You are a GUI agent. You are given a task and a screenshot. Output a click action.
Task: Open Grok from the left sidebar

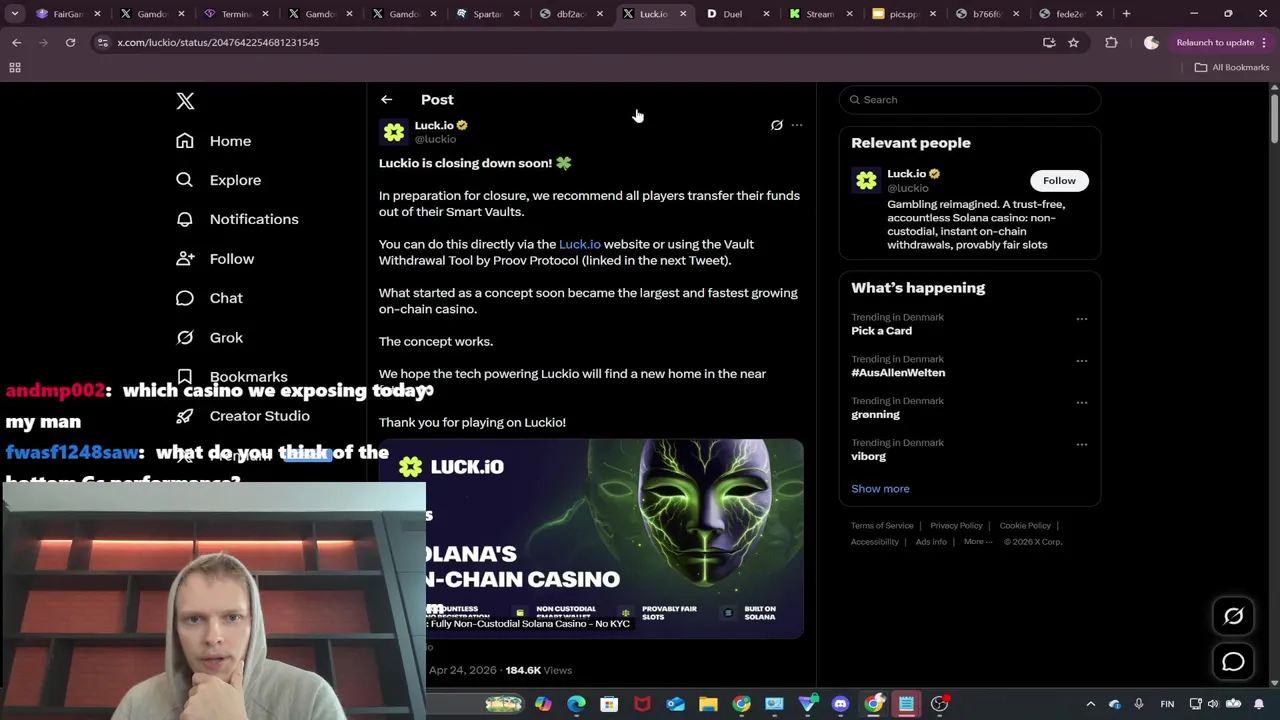click(209, 338)
